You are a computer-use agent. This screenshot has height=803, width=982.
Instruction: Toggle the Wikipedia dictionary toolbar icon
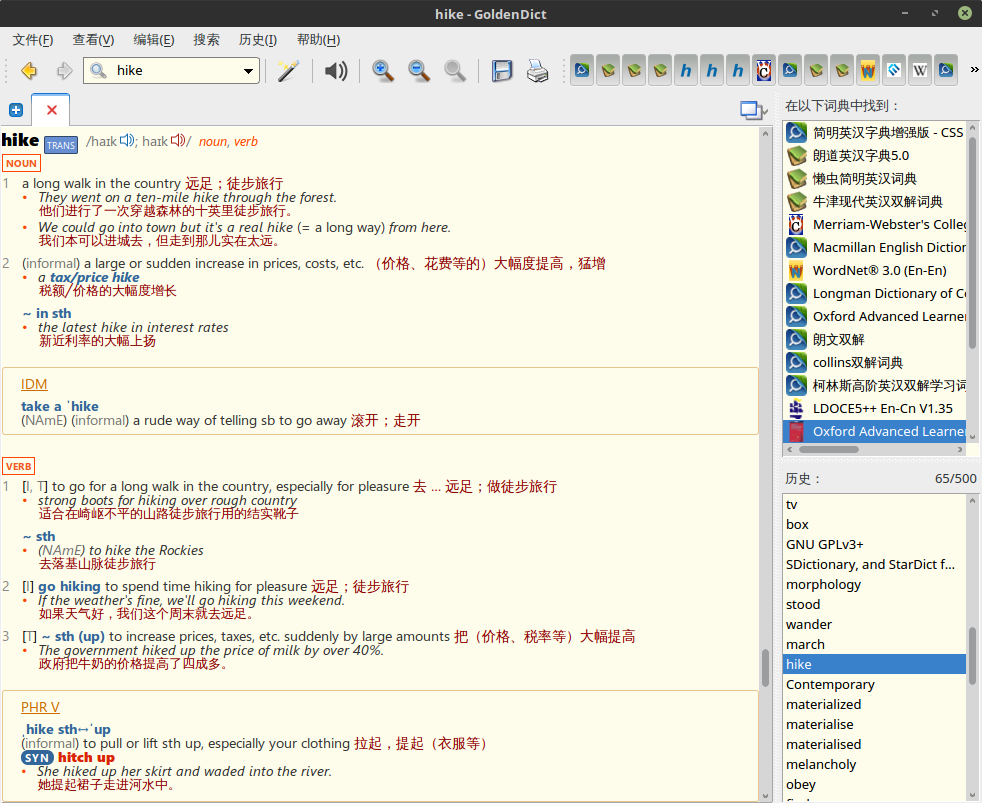[920, 71]
